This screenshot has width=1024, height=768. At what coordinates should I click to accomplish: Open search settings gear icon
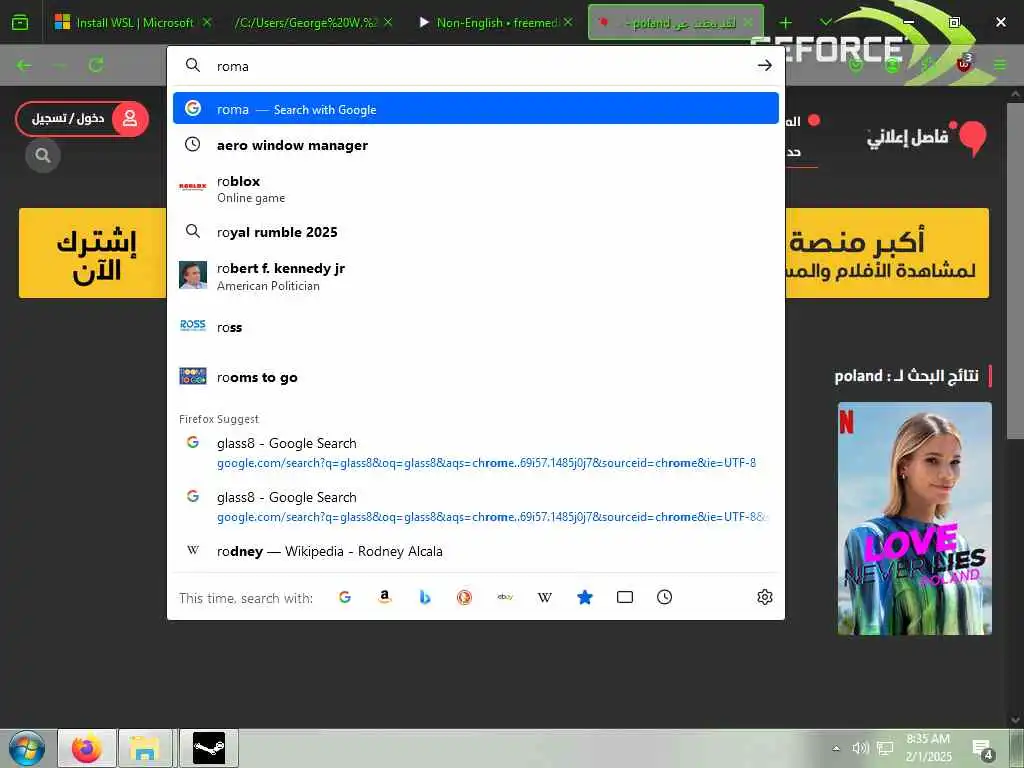(765, 597)
